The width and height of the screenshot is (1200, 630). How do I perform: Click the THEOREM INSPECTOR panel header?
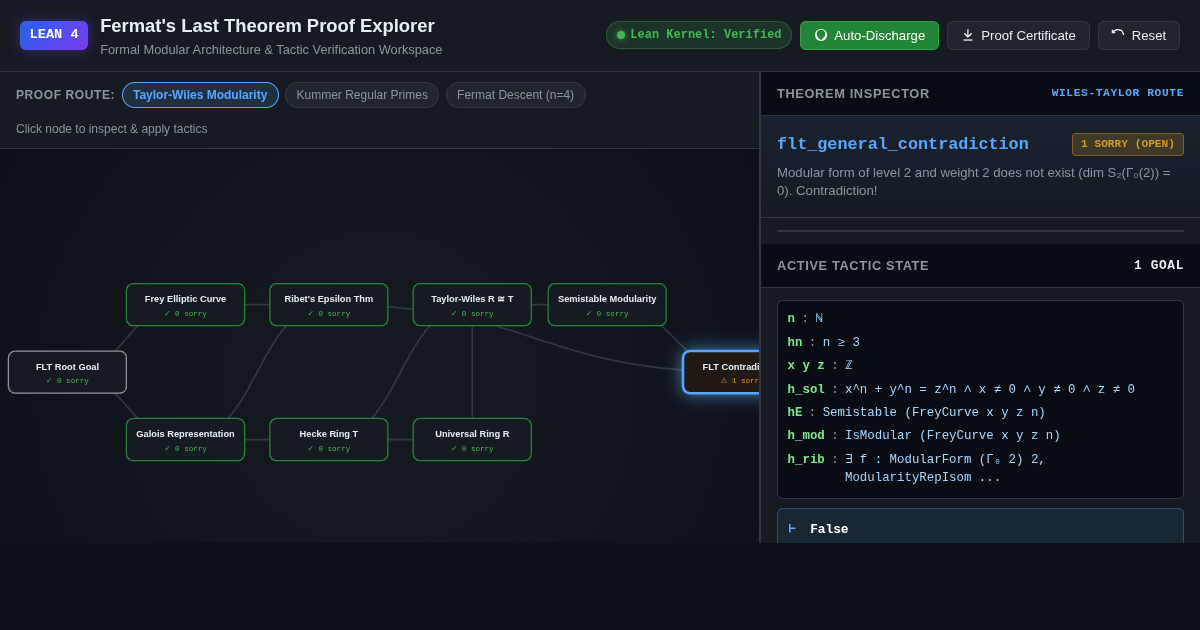pos(853,93)
